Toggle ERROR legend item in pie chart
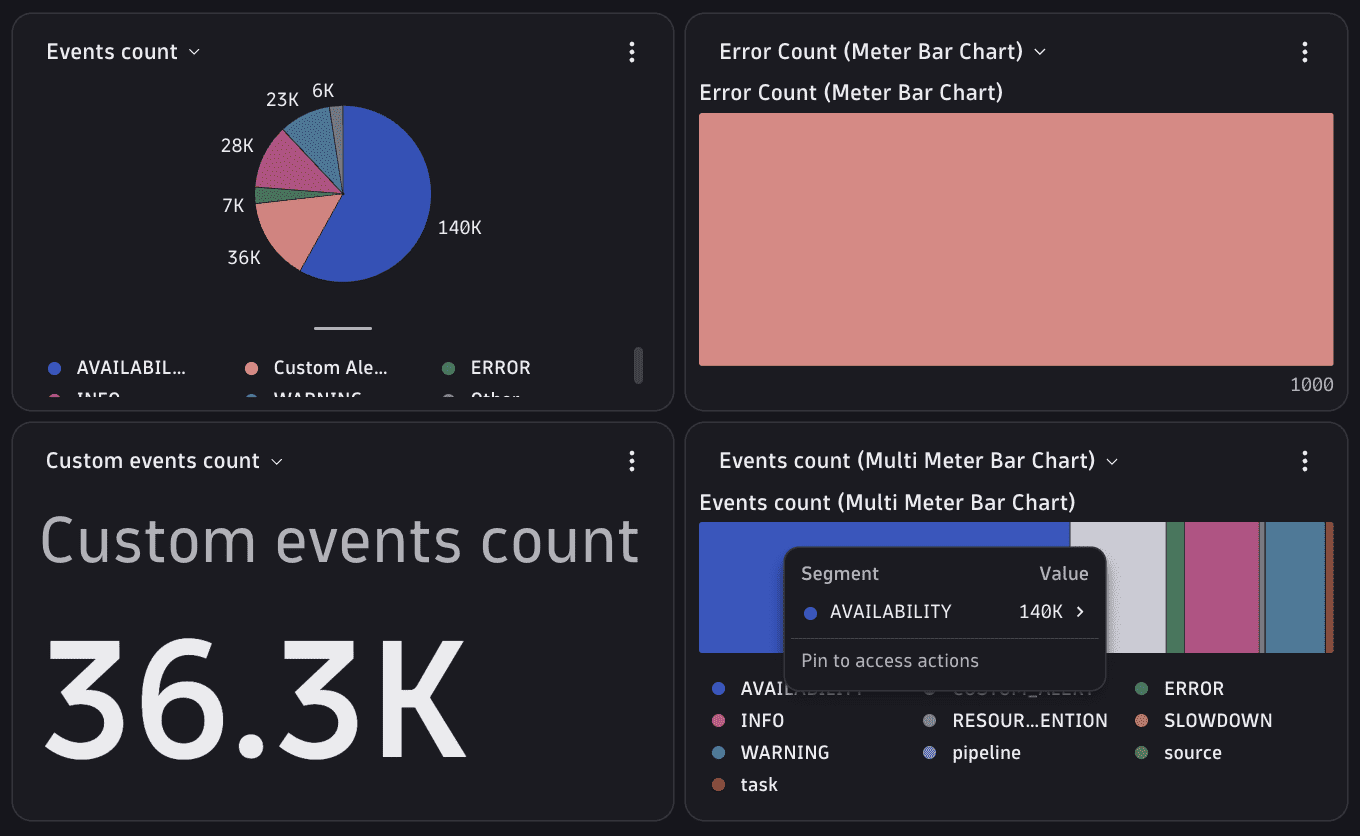 pyautogui.click(x=486, y=368)
